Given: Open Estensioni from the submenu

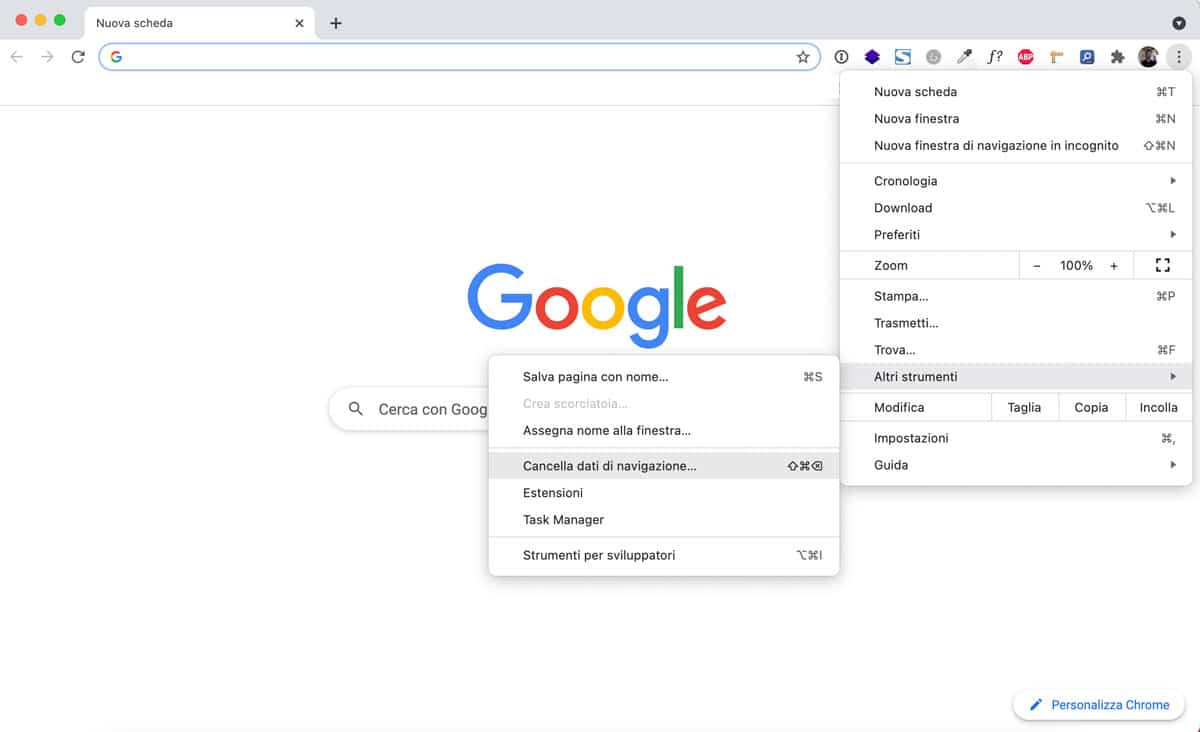Looking at the screenshot, I should [664, 493].
